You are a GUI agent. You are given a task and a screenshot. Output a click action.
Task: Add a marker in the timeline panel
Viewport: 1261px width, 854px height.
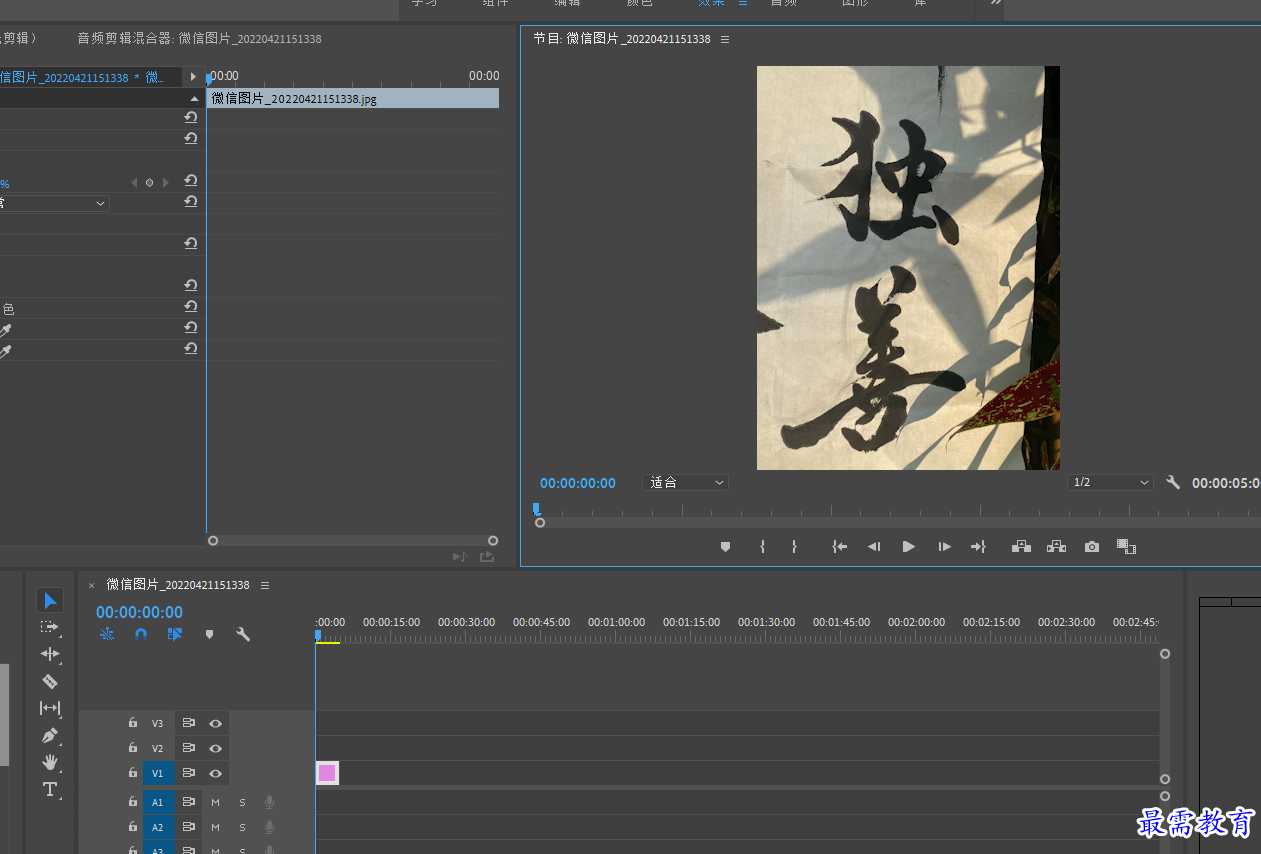(209, 634)
